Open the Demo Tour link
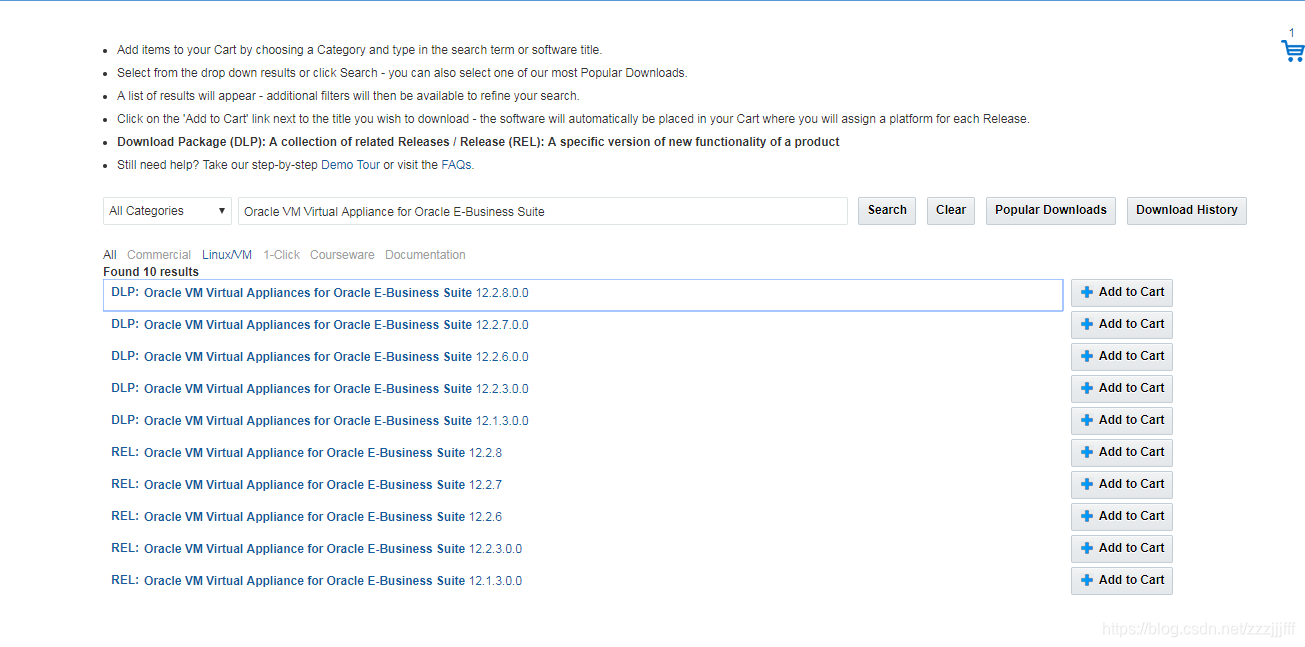Image resolution: width=1305 pixels, height=647 pixels. pos(350,165)
